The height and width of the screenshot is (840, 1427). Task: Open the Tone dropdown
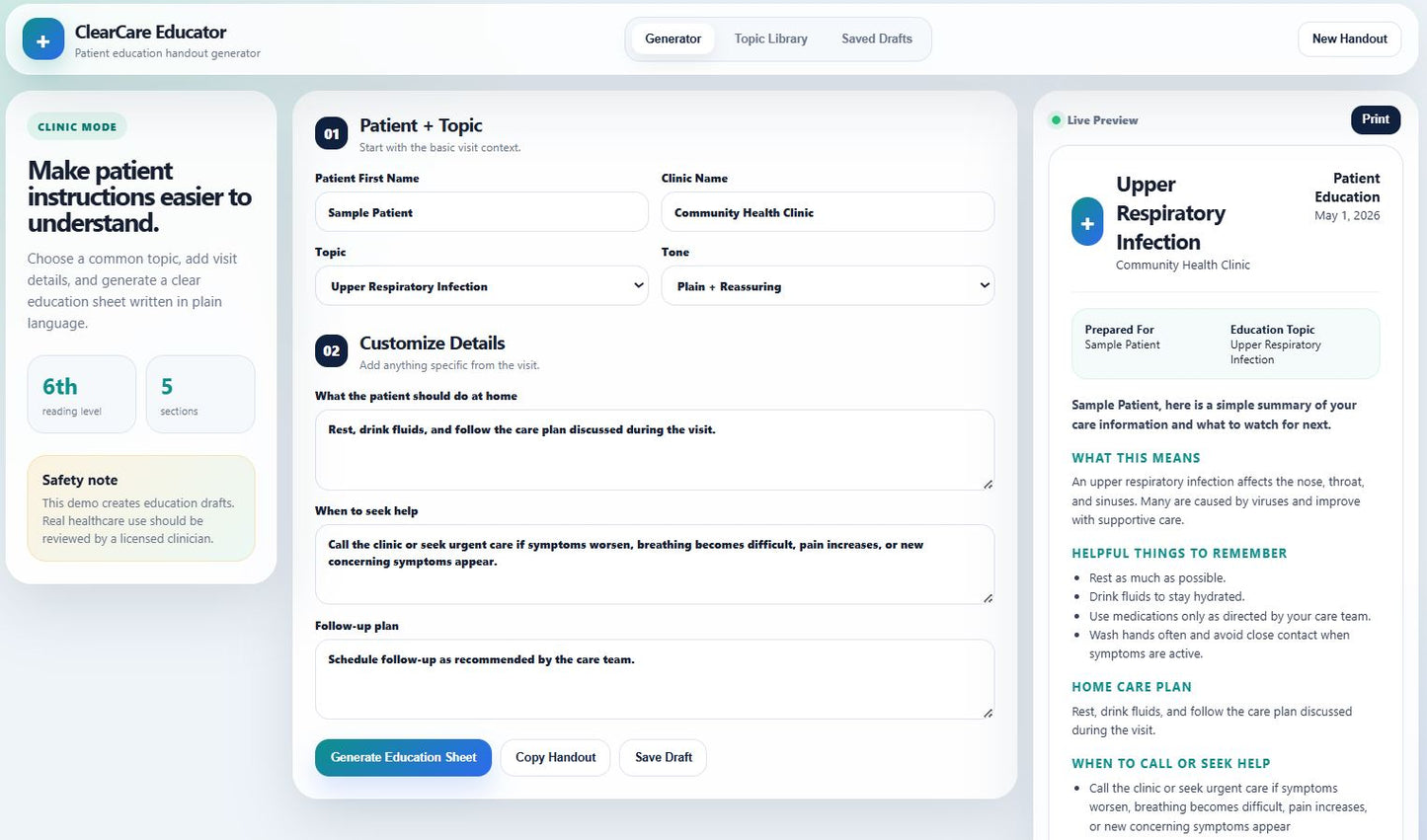(828, 286)
